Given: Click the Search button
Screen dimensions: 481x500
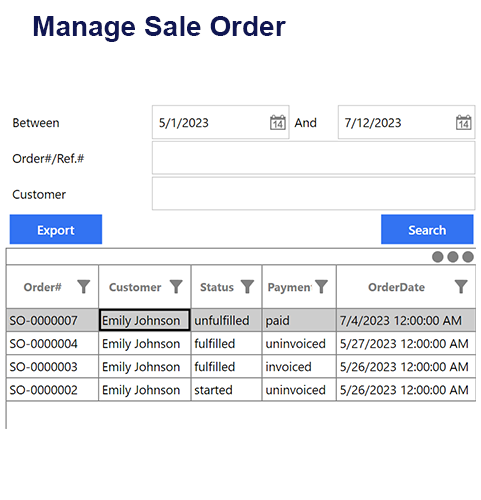Looking at the screenshot, I should [x=427, y=229].
